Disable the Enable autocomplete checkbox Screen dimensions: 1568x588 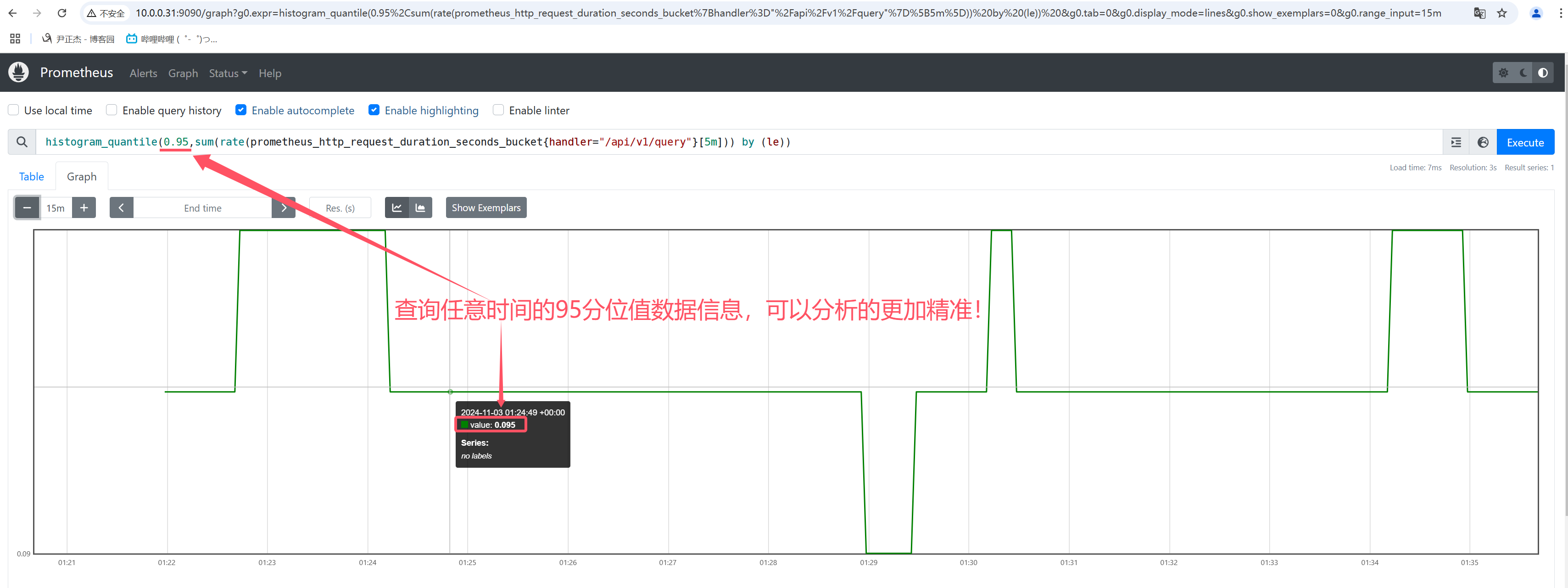(x=241, y=110)
